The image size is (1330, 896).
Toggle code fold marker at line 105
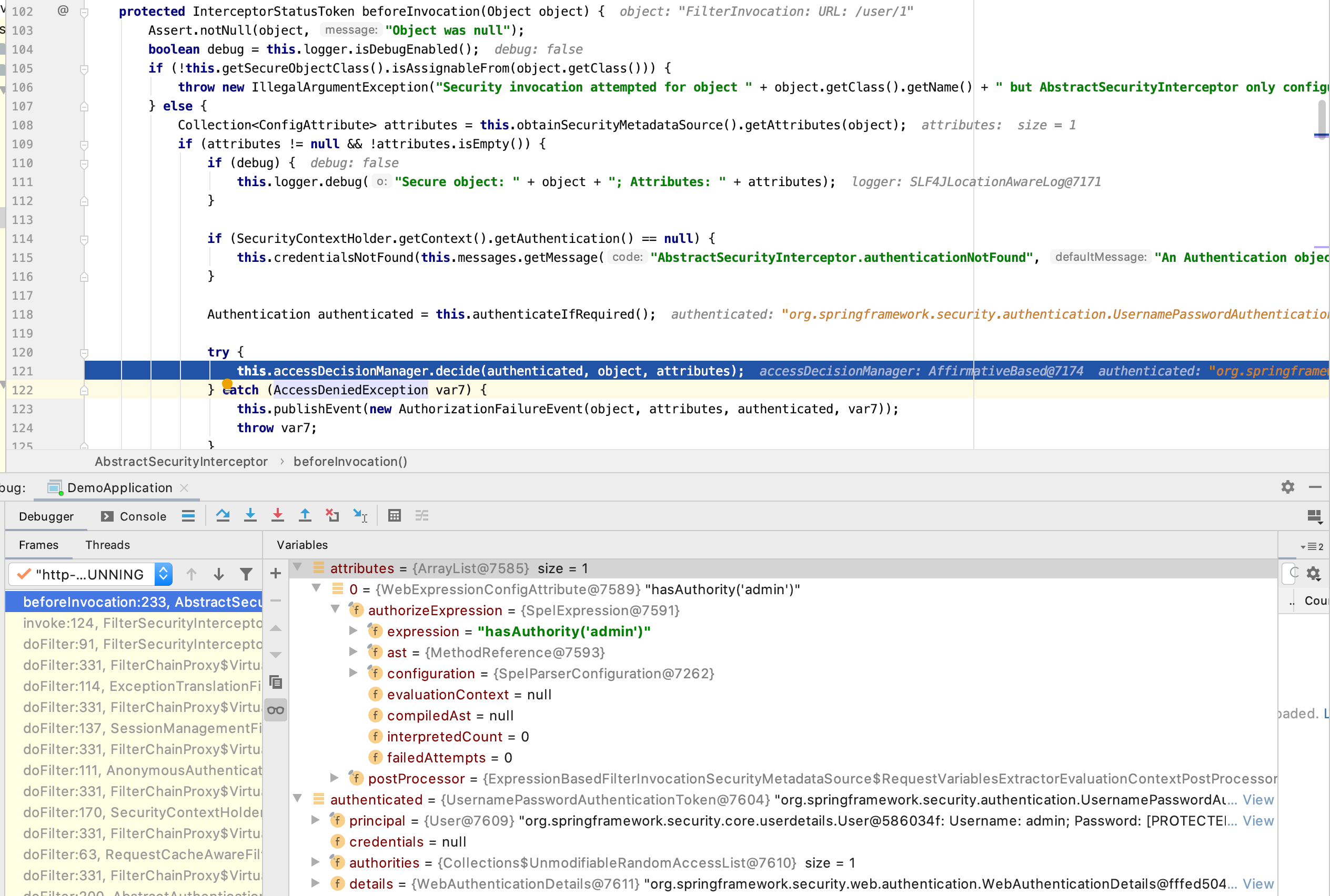pos(84,69)
